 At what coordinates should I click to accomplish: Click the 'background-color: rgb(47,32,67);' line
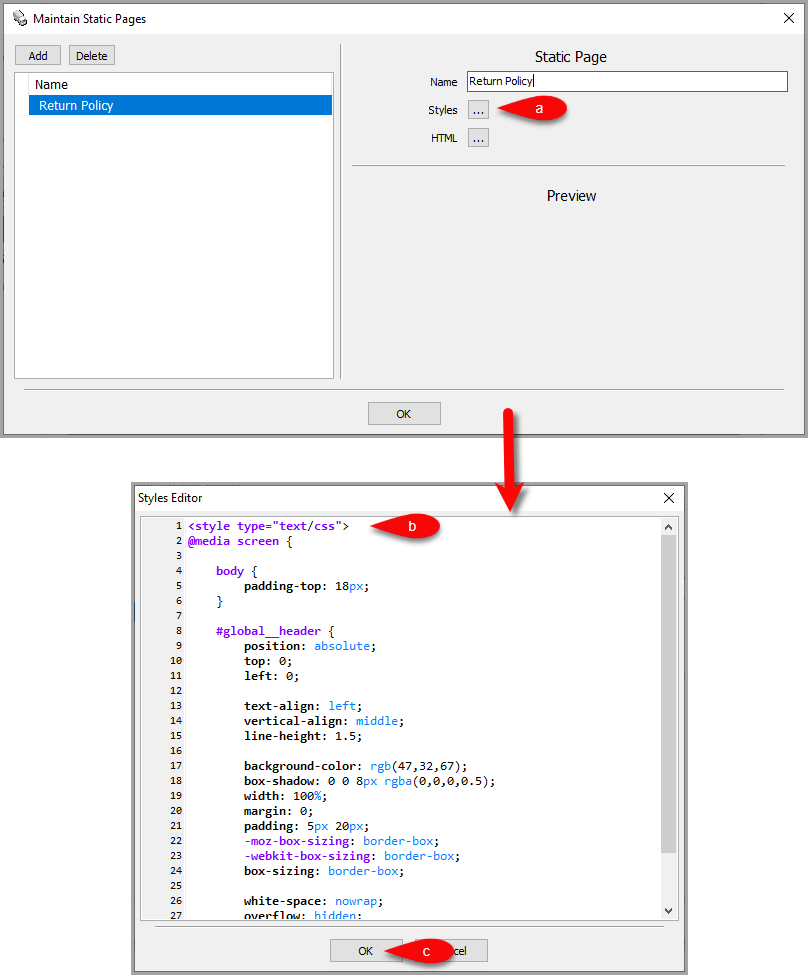[355, 766]
